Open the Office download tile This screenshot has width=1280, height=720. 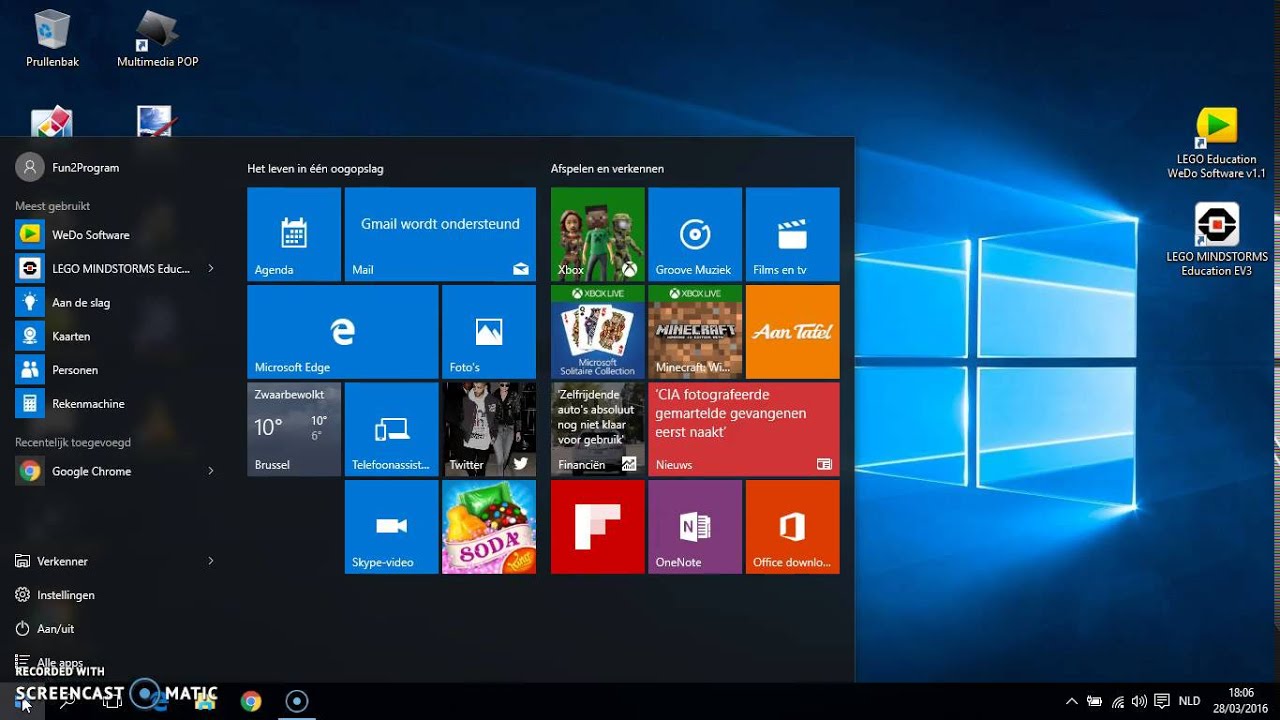(x=793, y=526)
